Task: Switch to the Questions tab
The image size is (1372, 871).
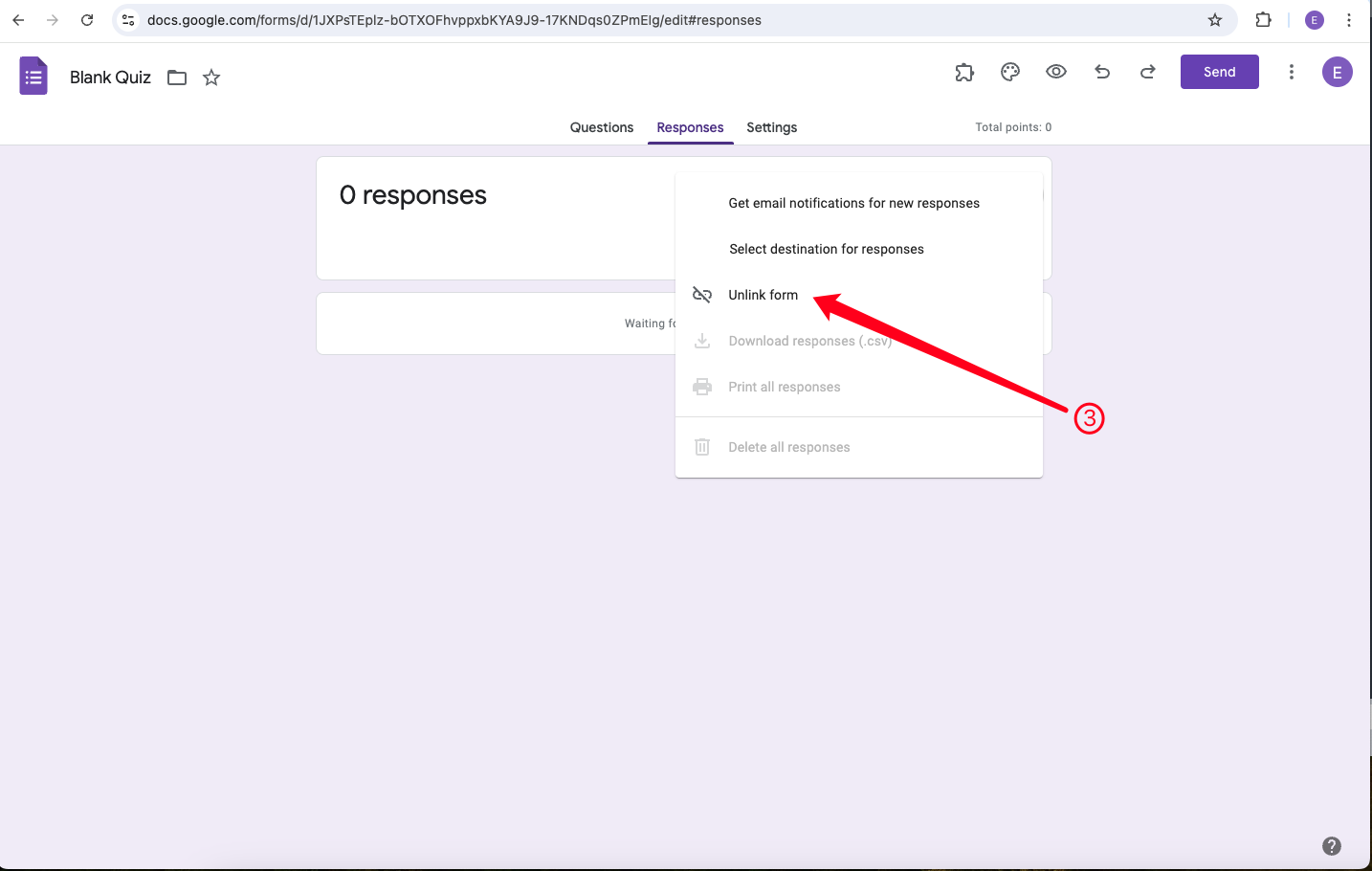Action: point(601,127)
